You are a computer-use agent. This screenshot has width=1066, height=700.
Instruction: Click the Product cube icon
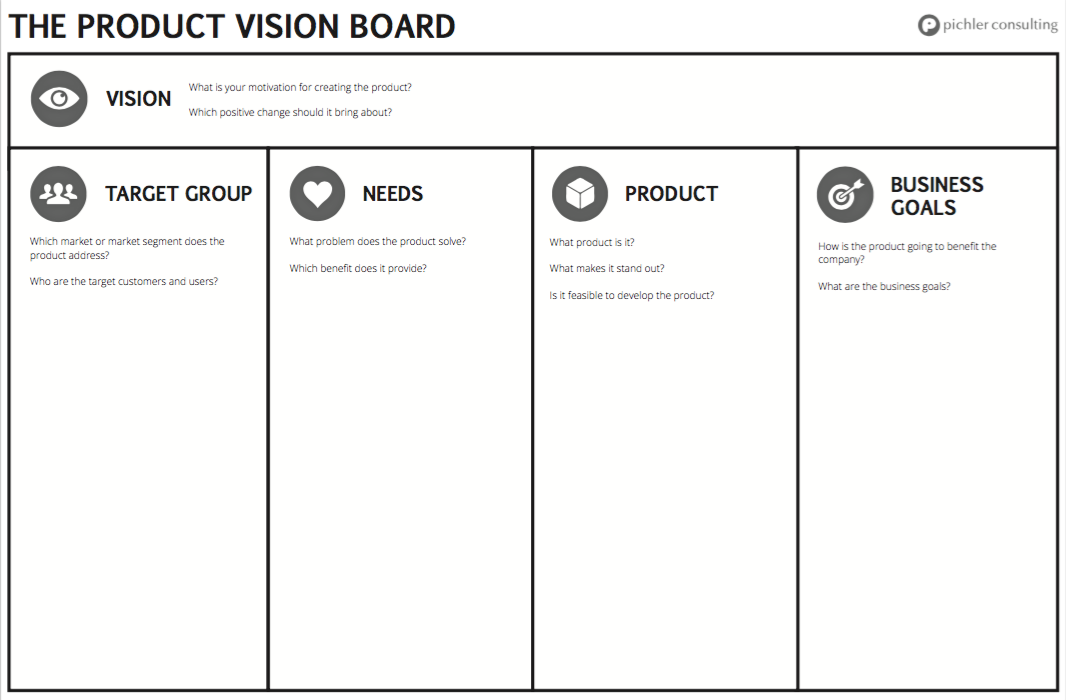coord(580,194)
